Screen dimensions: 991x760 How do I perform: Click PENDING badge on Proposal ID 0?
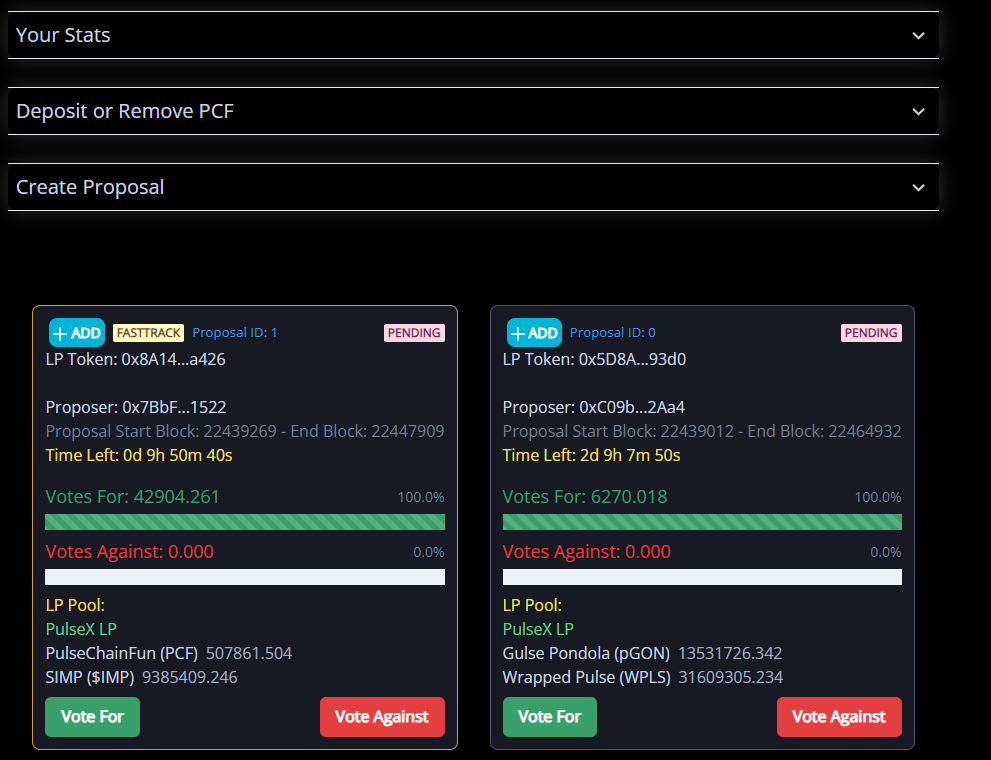point(871,333)
